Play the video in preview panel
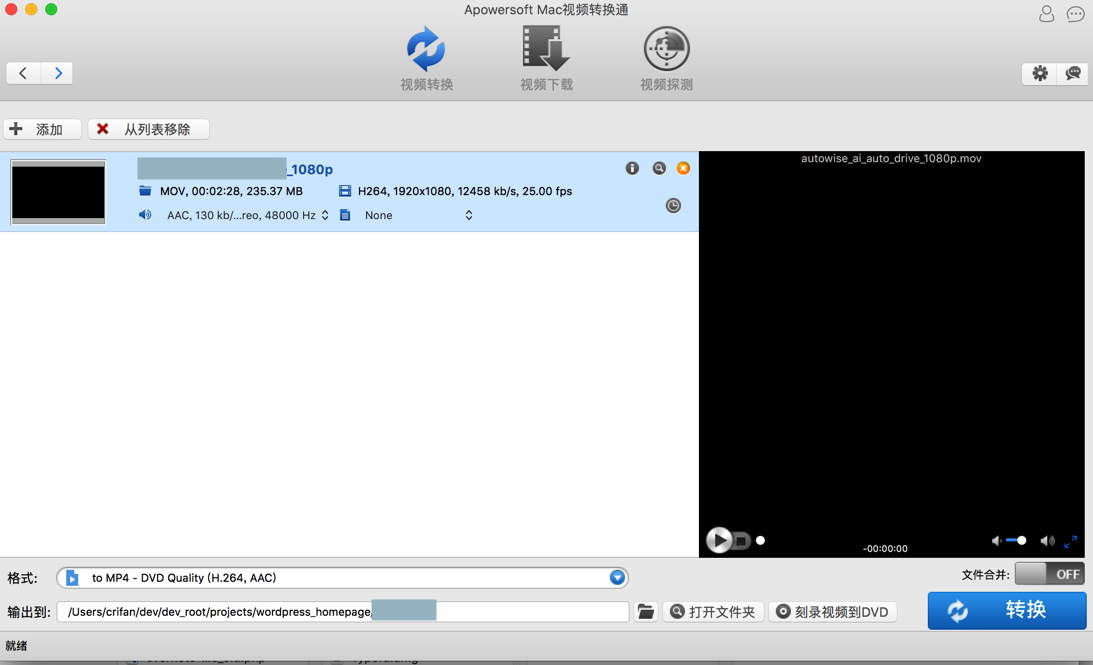The height and width of the screenshot is (665, 1093). click(718, 540)
